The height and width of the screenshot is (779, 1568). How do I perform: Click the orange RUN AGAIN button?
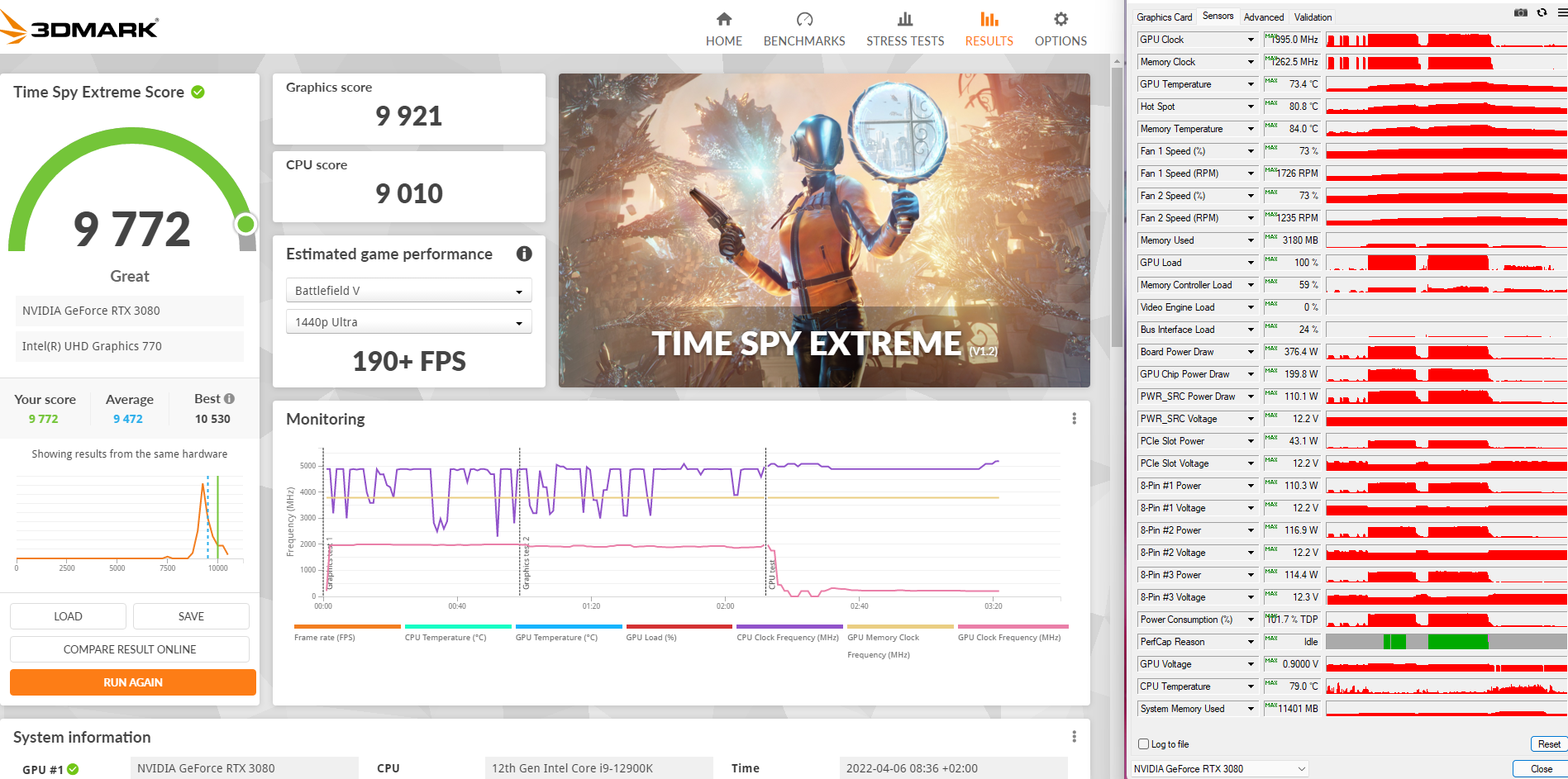tap(133, 682)
